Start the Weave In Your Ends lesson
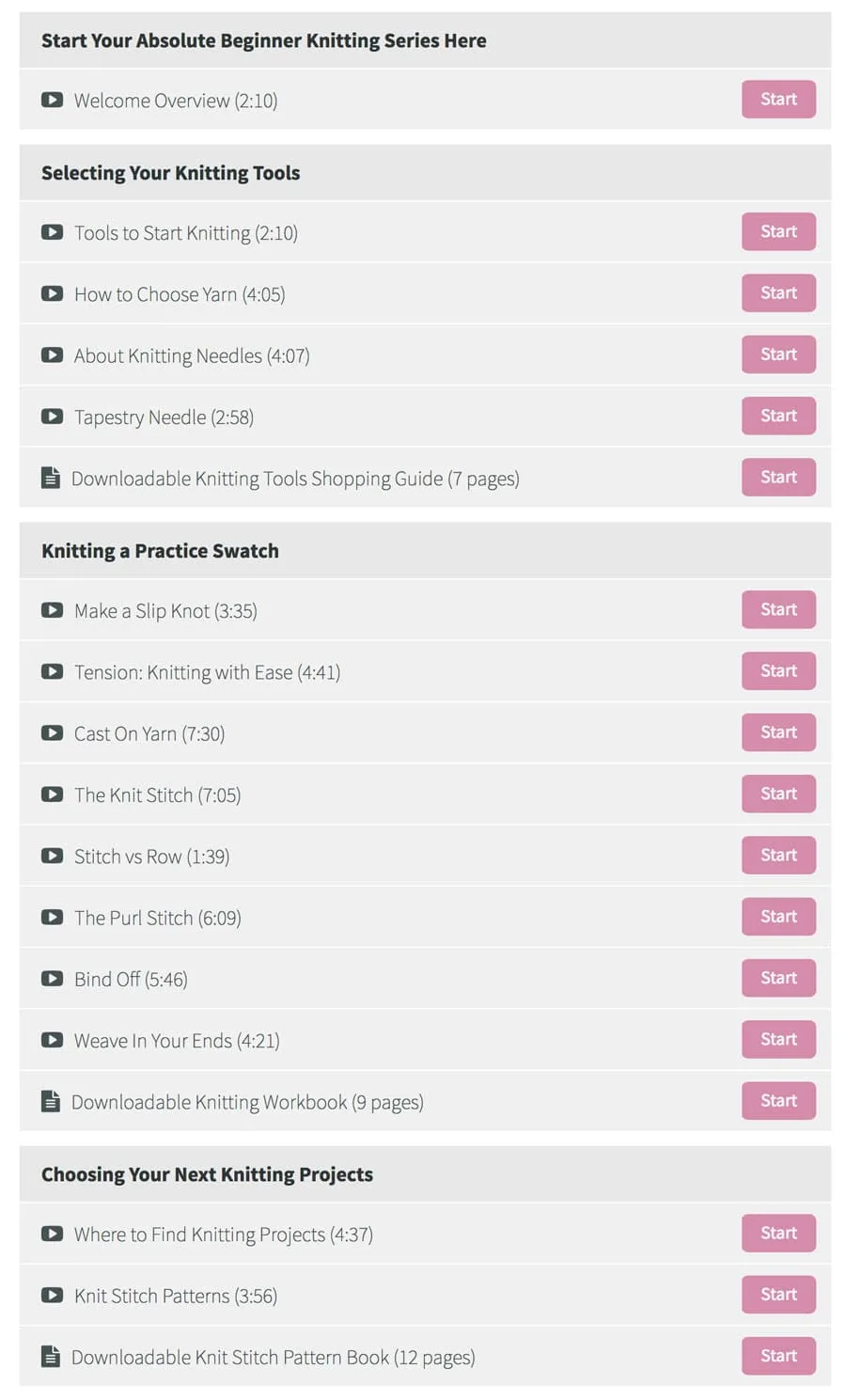This screenshot has width=846, height=1400. tap(778, 1039)
